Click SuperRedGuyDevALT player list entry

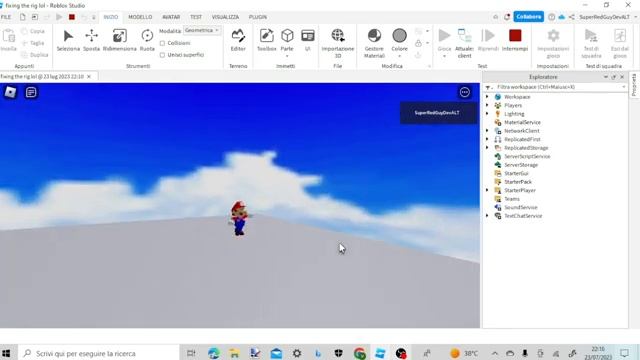[437, 113]
